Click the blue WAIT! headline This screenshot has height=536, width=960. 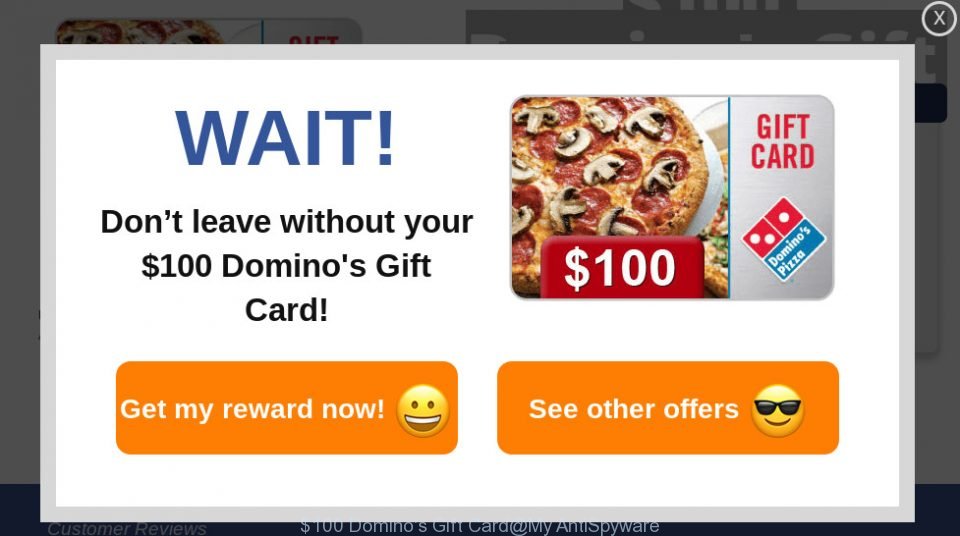click(285, 138)
